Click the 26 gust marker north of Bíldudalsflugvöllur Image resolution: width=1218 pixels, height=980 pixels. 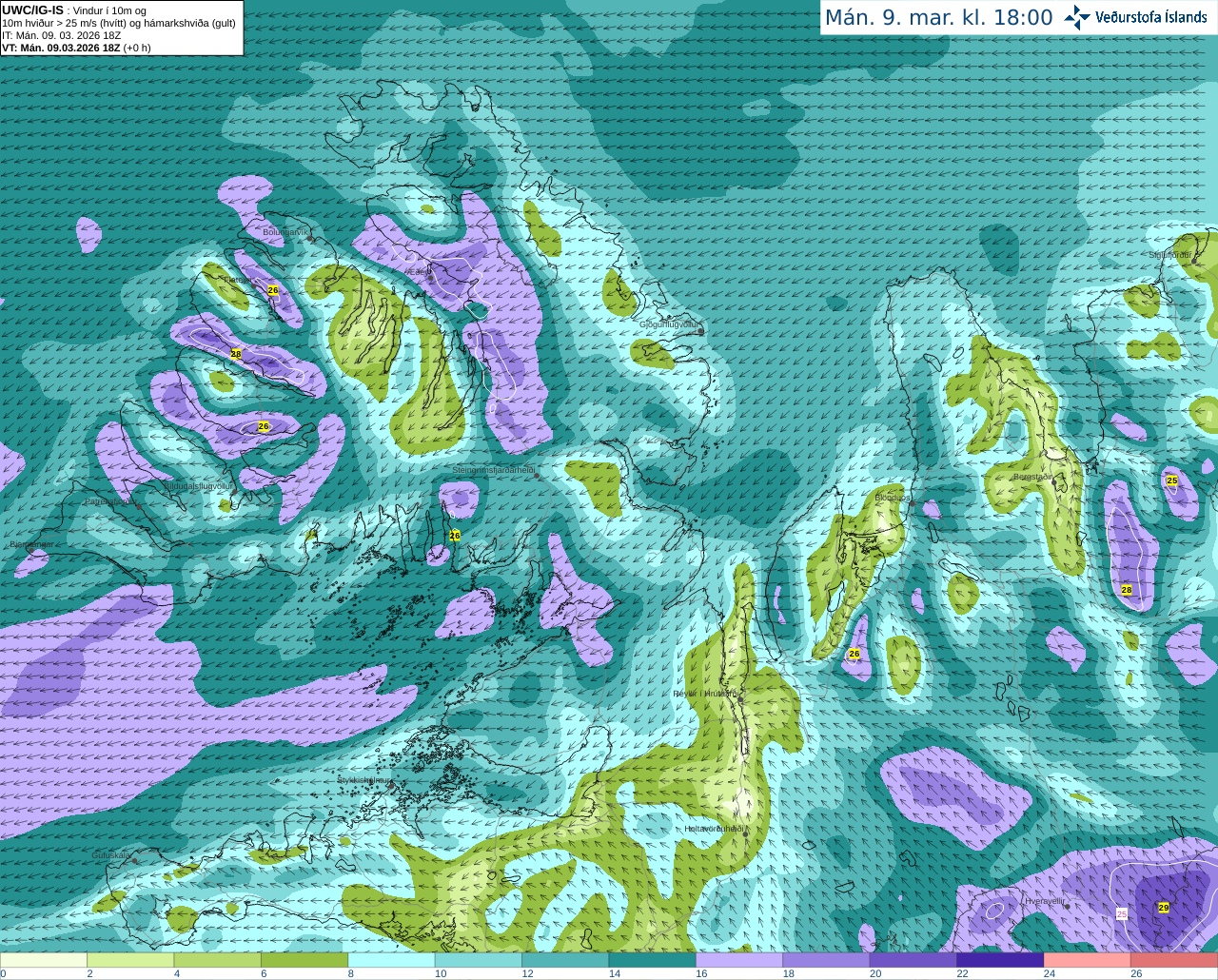pyautogui.click(x=264, y=426)
